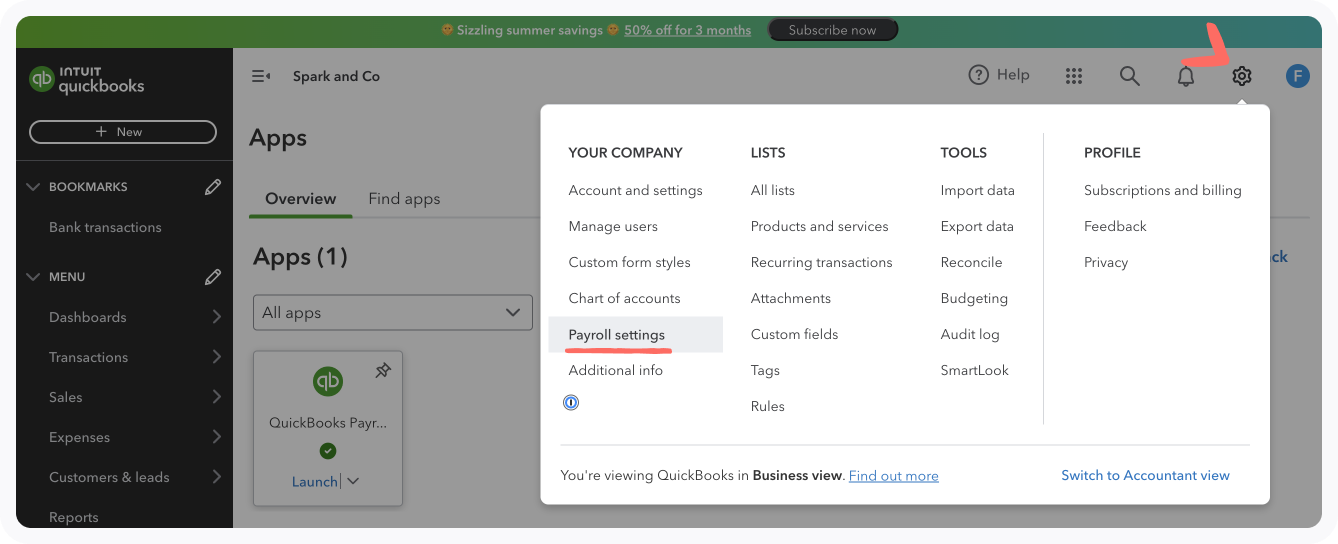
Task: Open Reconcile tool
Action: [x=971, y=262]
